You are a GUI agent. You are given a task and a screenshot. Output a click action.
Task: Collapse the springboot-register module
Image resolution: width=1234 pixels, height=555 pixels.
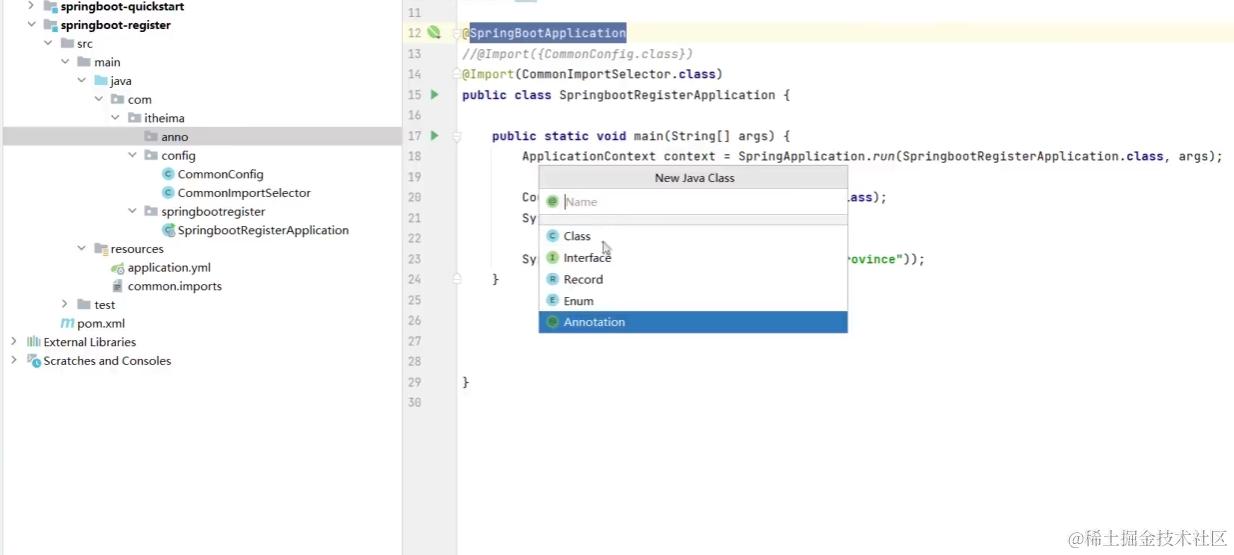[32, 25]
